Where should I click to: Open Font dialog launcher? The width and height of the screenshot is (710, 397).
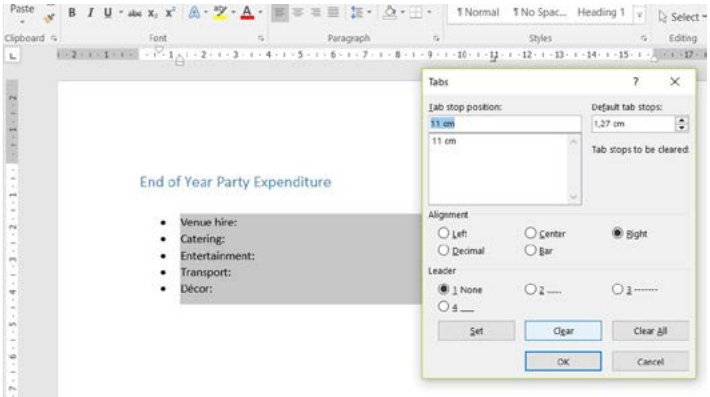click(261, 38)
